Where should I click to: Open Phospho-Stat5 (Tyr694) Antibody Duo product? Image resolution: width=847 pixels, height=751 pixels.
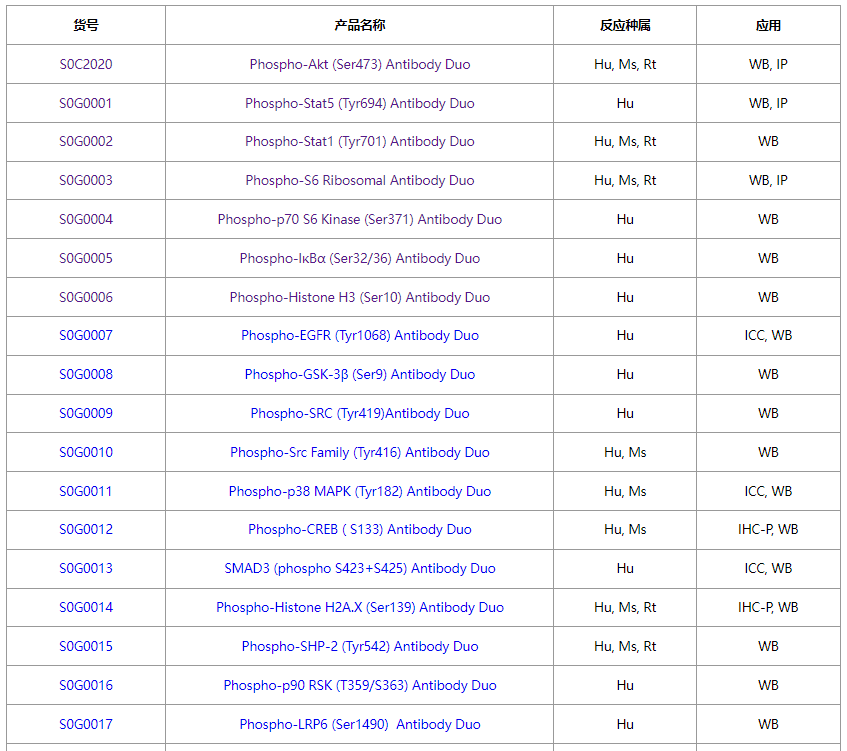[359, 103]
